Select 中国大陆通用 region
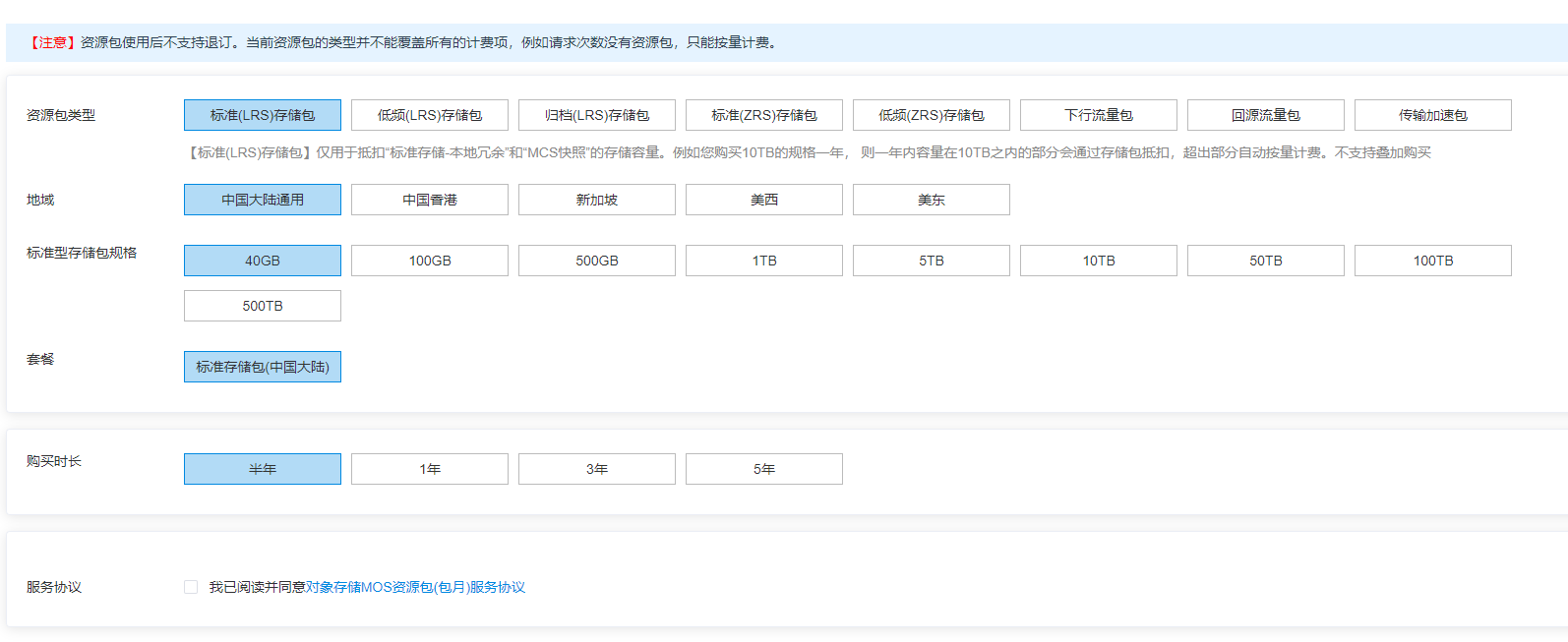Image resolution: width=1568 pixels, height=642 pixels. click(263, 200)
